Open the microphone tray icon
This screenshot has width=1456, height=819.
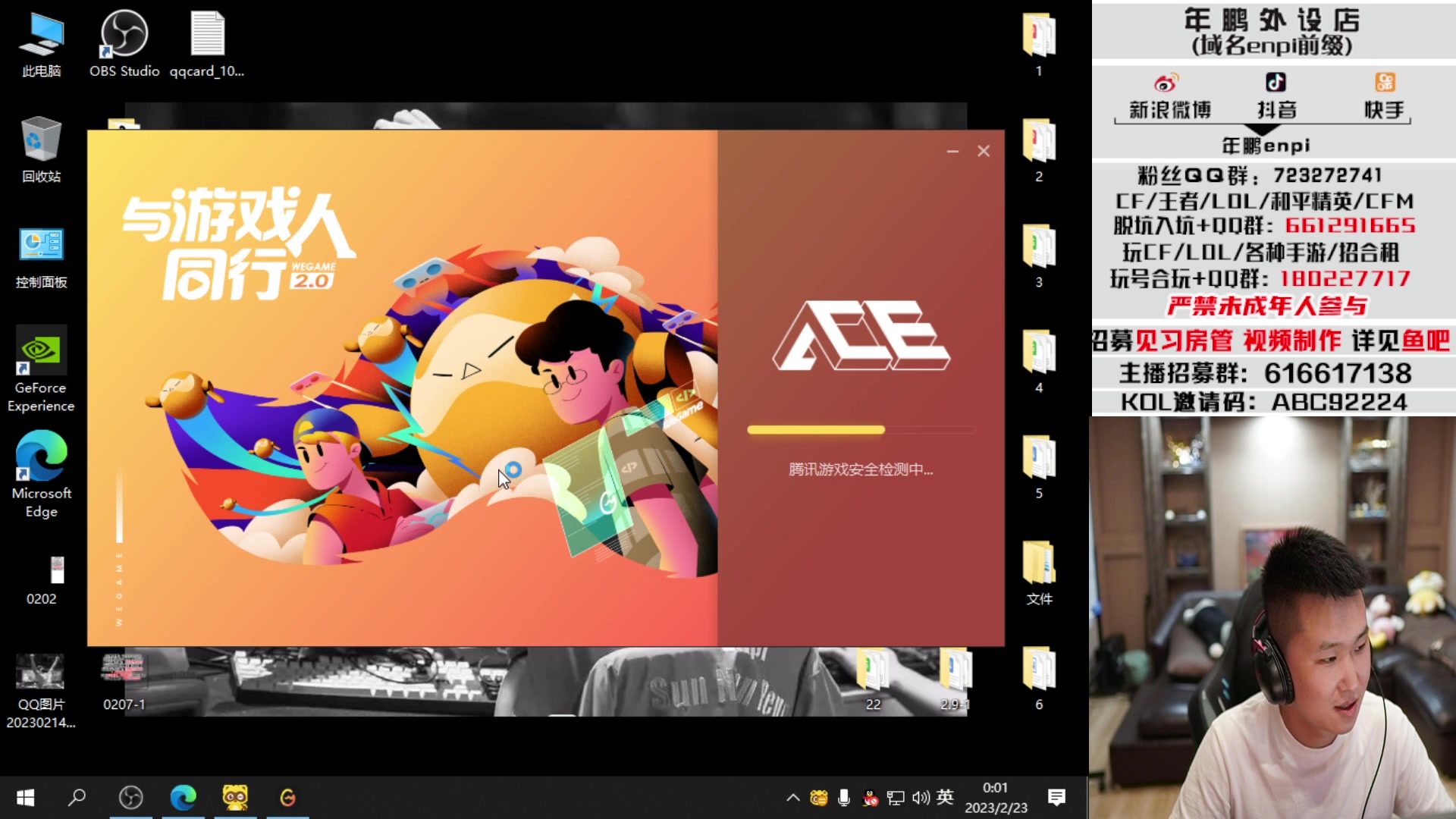click(844, 798)
